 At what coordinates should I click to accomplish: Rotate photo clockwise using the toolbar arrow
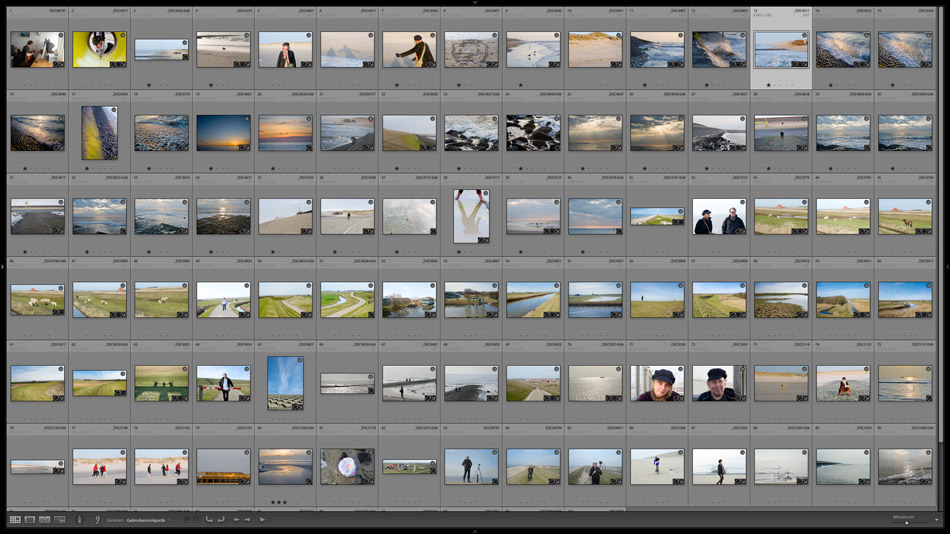tap(221, 520)
